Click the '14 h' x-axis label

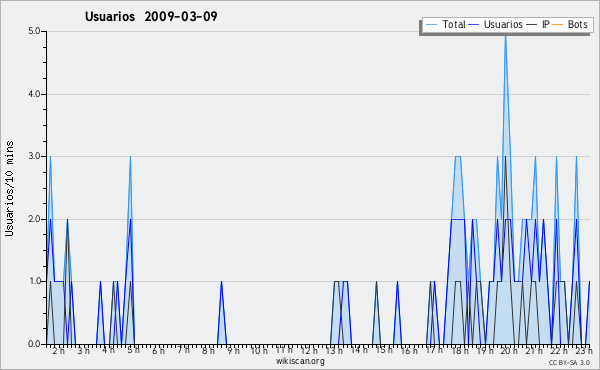(359, 350)
